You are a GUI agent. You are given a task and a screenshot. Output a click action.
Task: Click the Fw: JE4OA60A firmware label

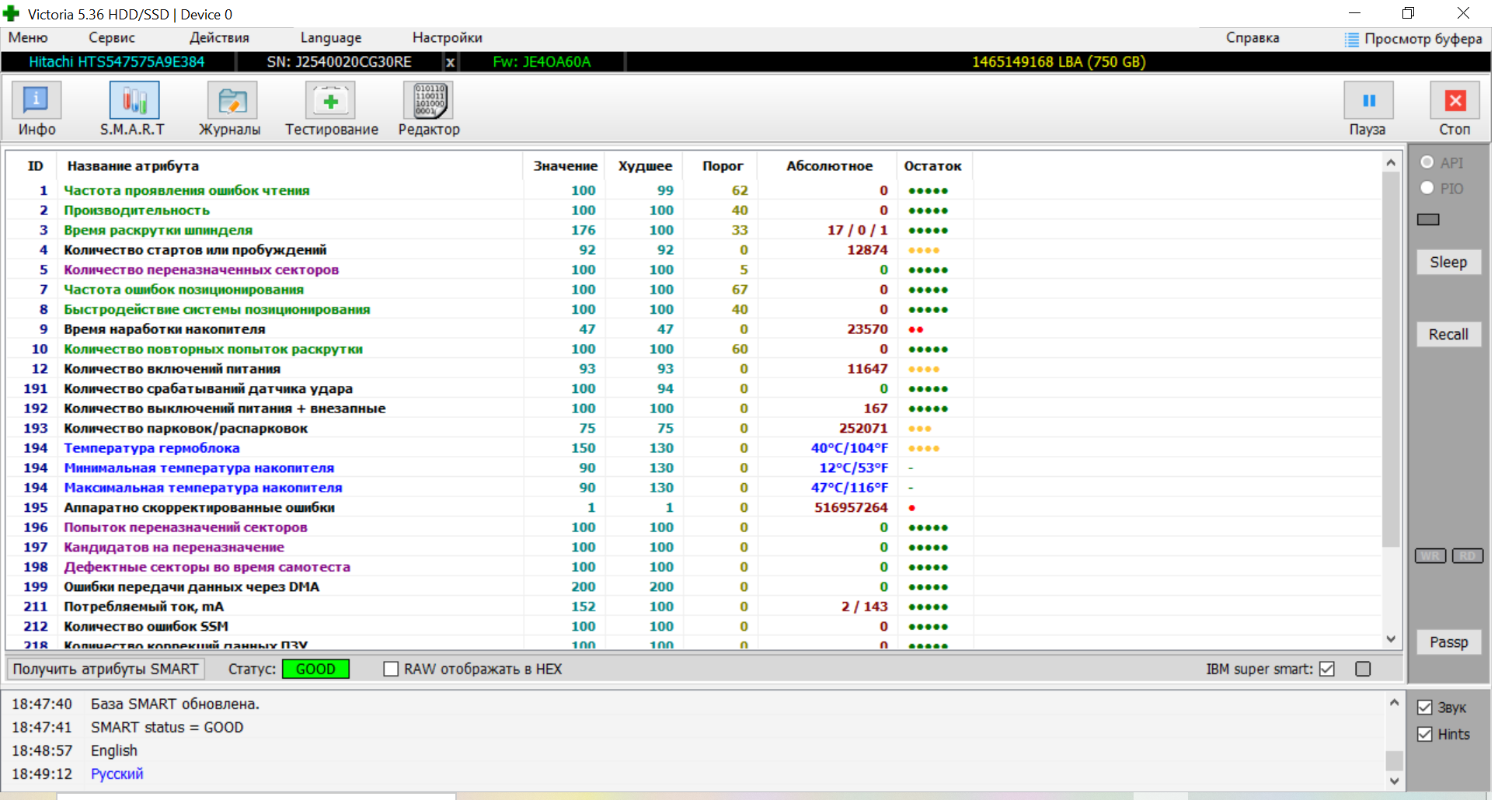click(542, 62)
